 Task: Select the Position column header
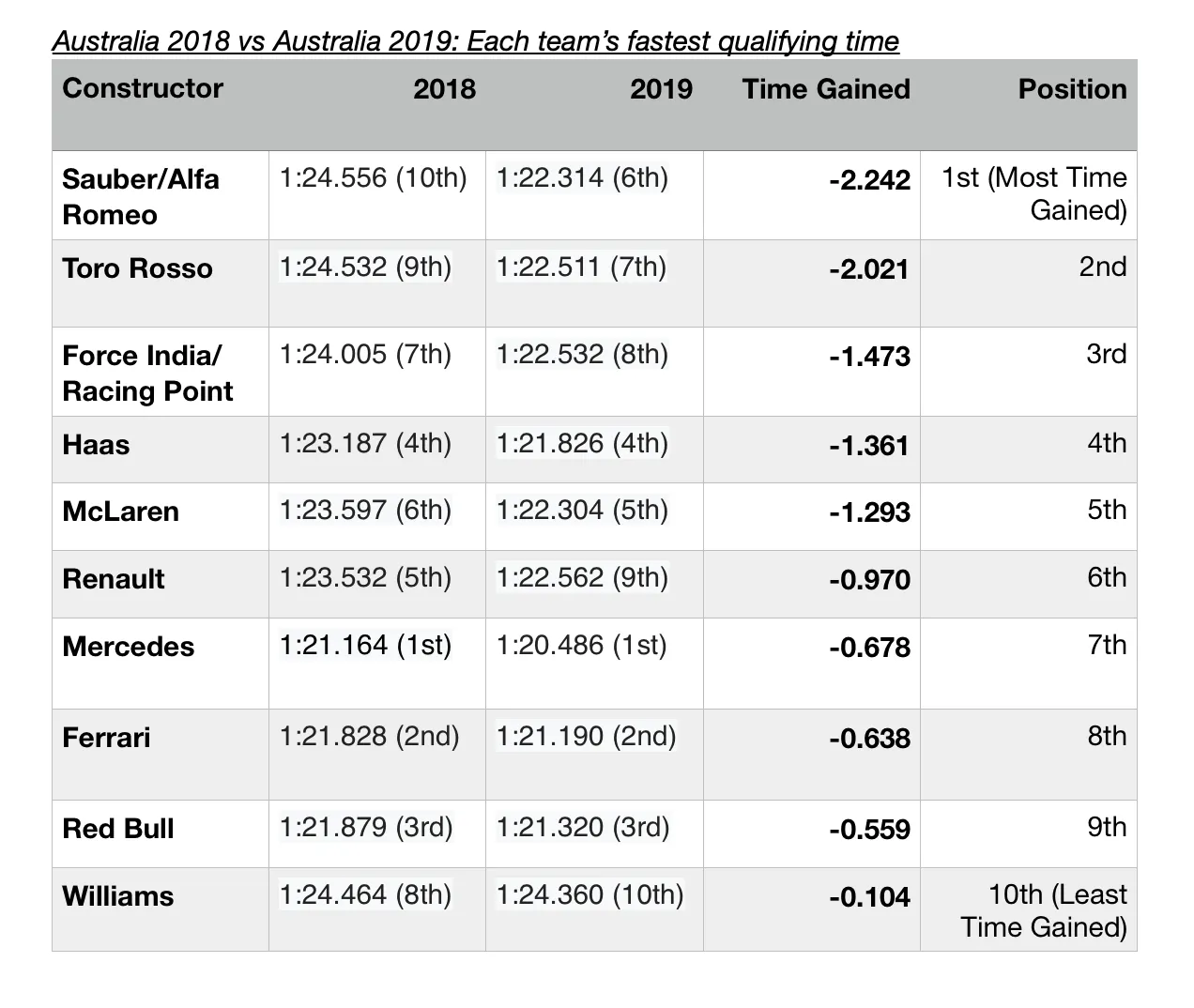pyautogui.click(x=1072, y=89)
